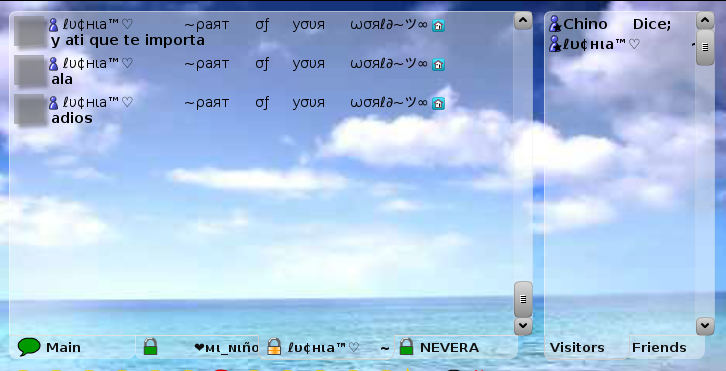Viewport: 726px width, 371px height.
Task: Click the green padlock on ❤мι_иιño tab
Action: click(150, 346)
